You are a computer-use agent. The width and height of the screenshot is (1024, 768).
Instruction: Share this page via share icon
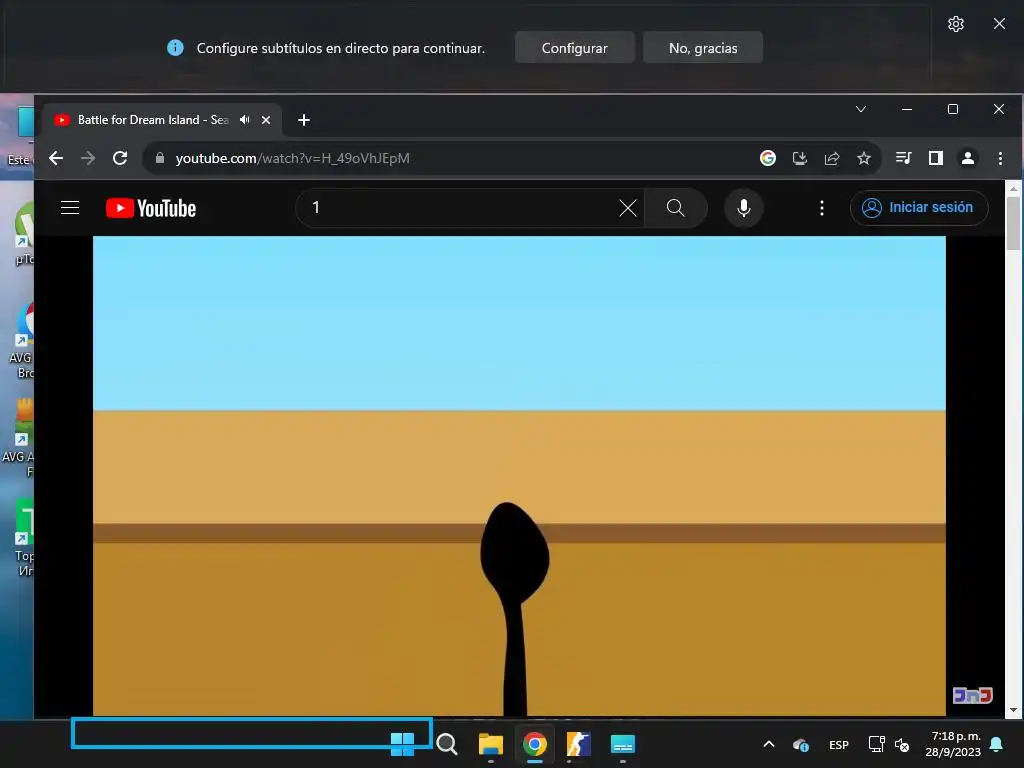pyautogui.click(x=832, y=158)
